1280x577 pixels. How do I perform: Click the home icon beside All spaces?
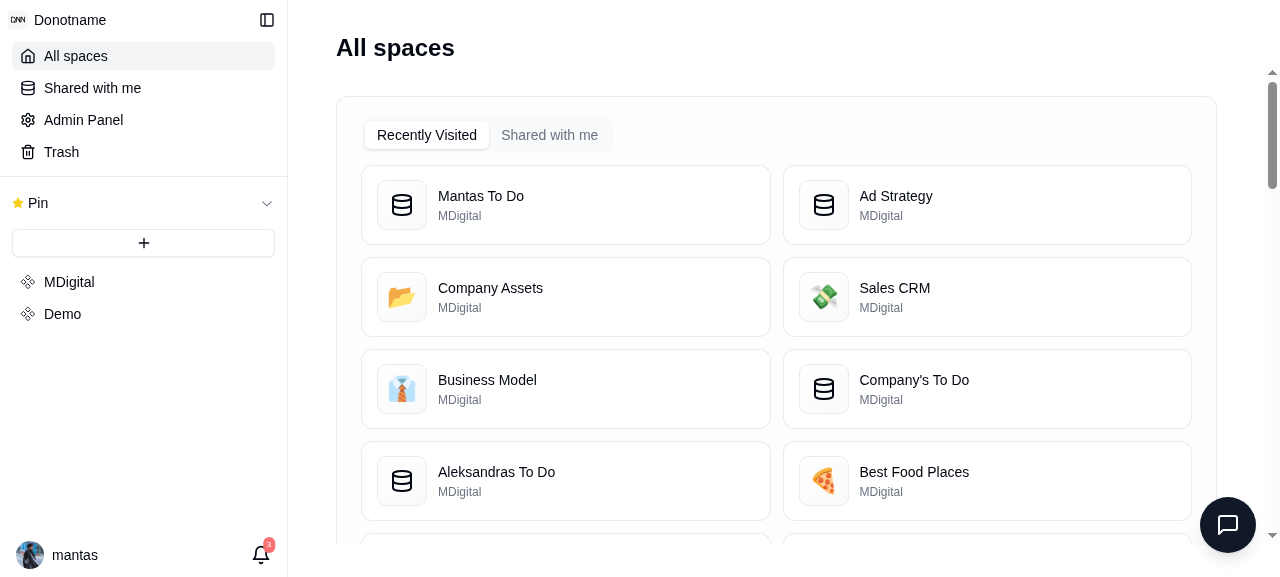click(x=28, y=56)
